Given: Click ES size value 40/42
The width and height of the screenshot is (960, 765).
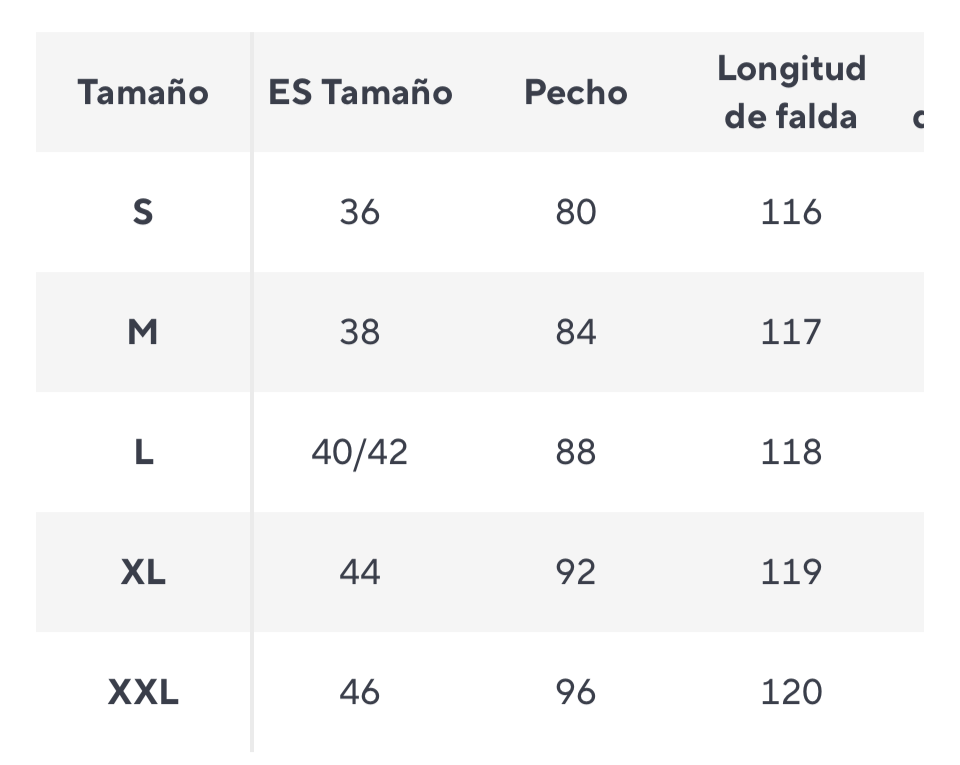Looking at the screenshot, I should click(x=360, y=452).
